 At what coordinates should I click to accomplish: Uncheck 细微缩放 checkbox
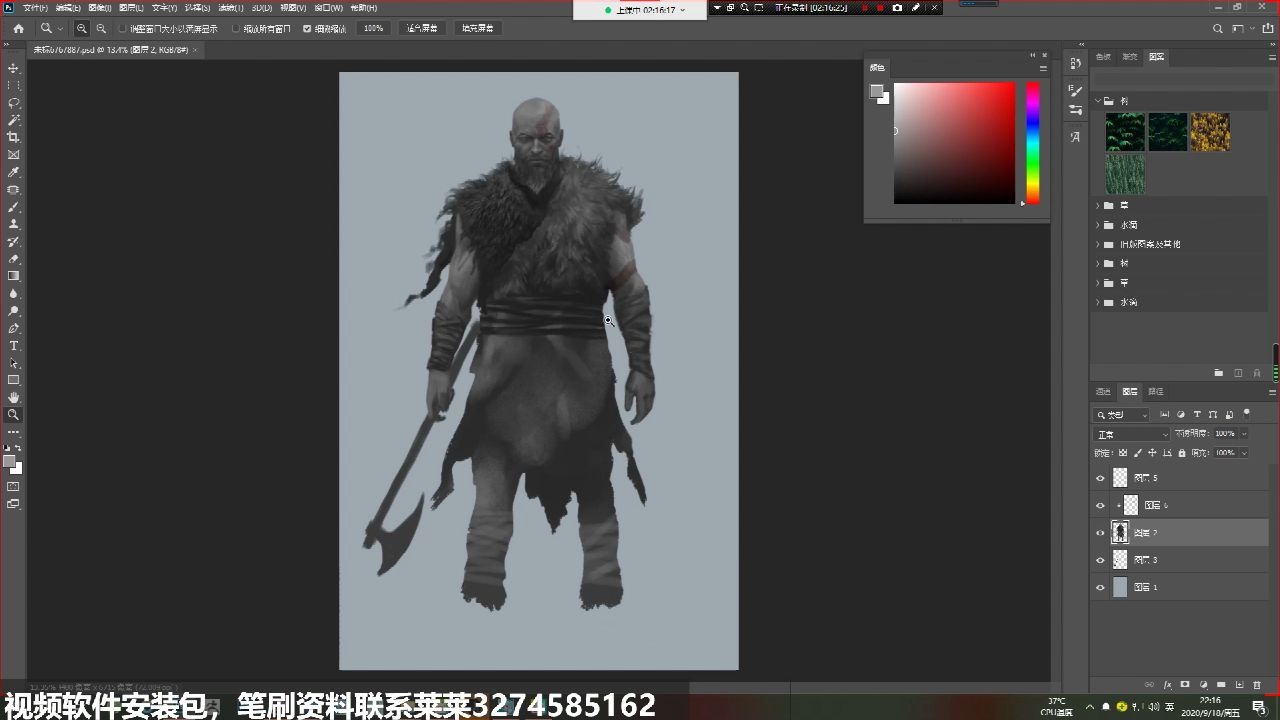coord(307,29)
